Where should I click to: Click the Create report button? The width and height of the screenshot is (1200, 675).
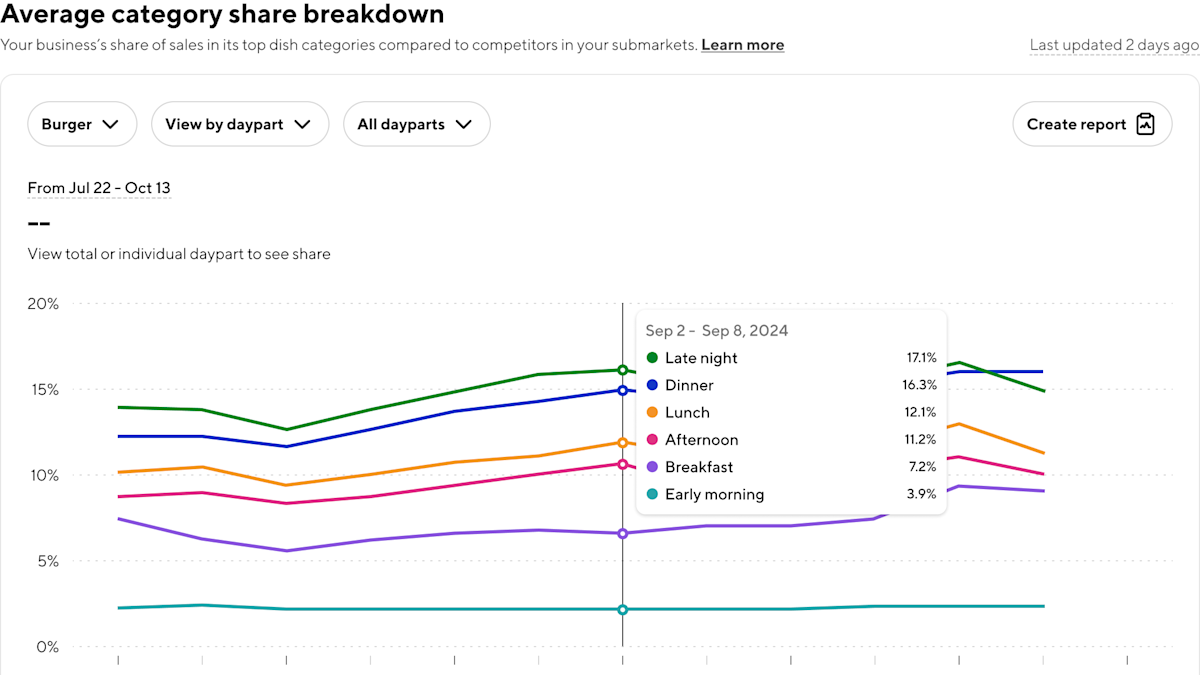click(x=1092, y=124)
